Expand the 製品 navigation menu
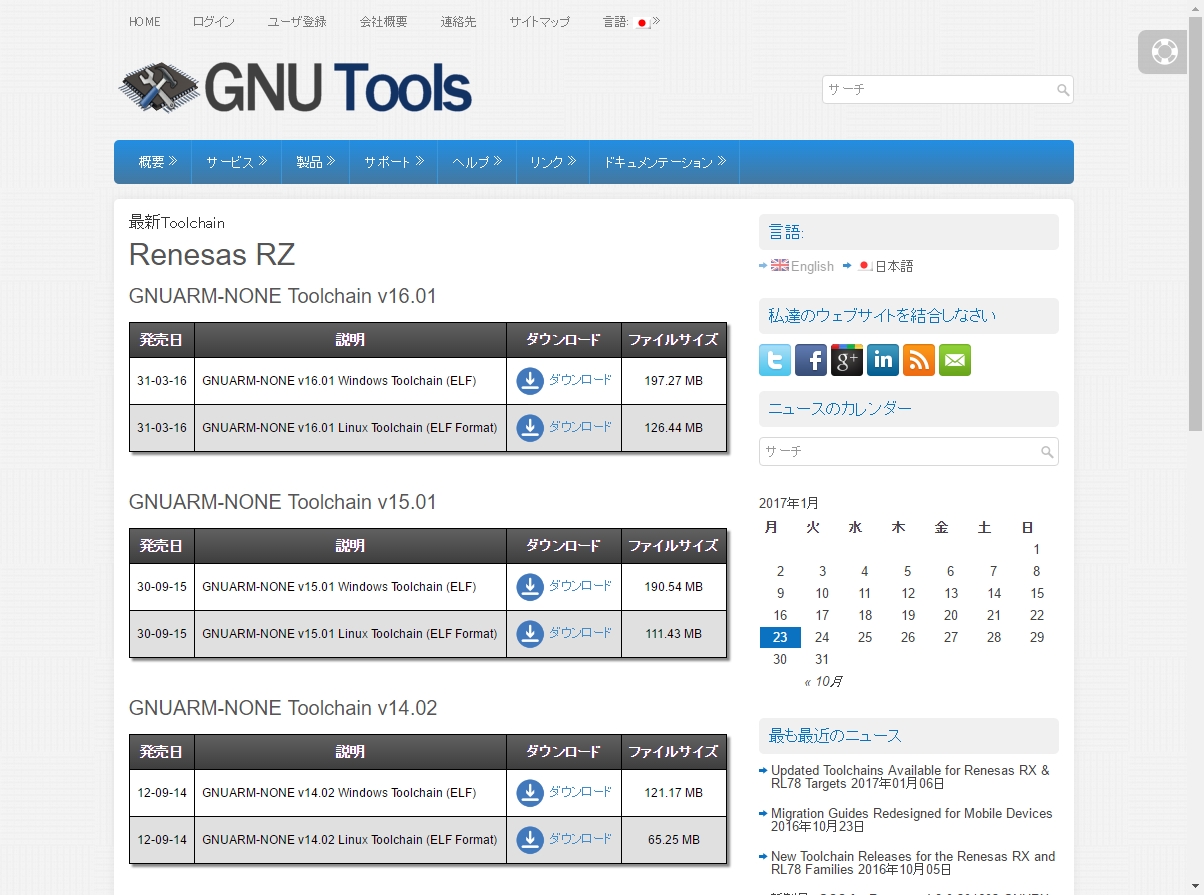Screen dimensions: 1204x895 click(315, 162)
